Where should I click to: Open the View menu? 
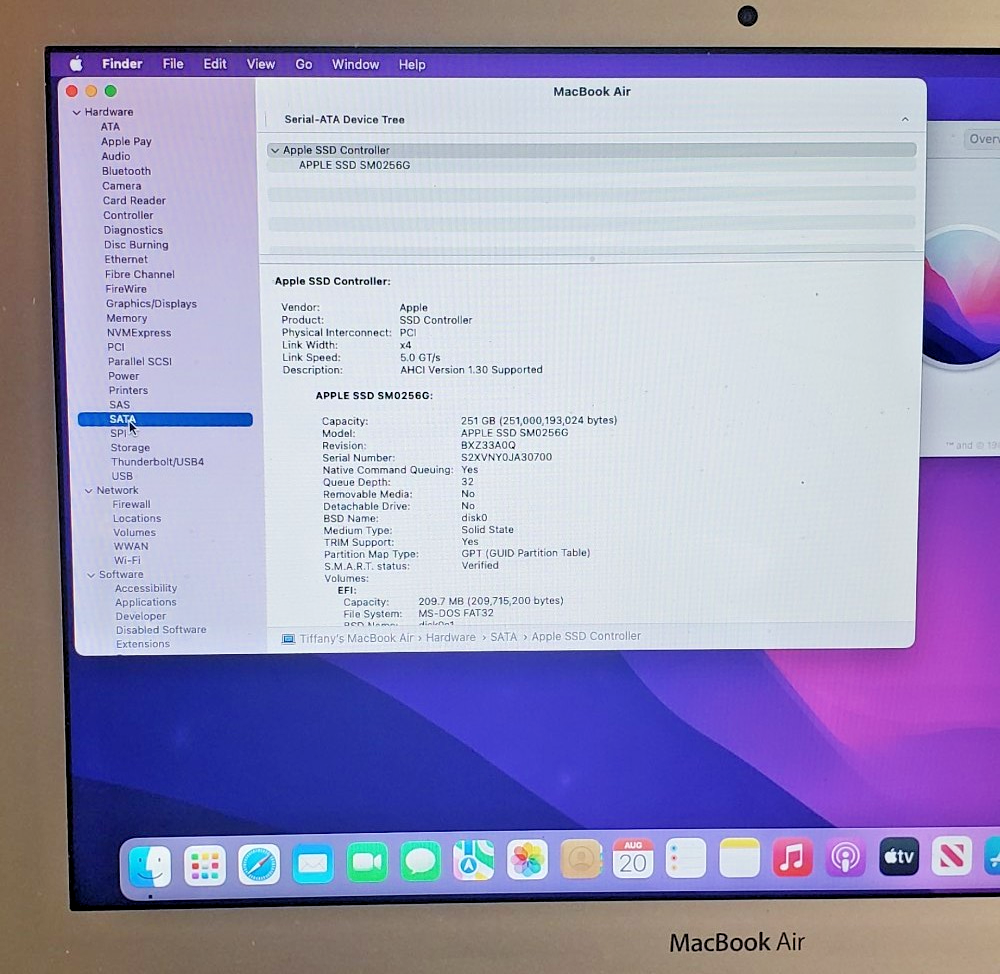click(x=261, y=64)
